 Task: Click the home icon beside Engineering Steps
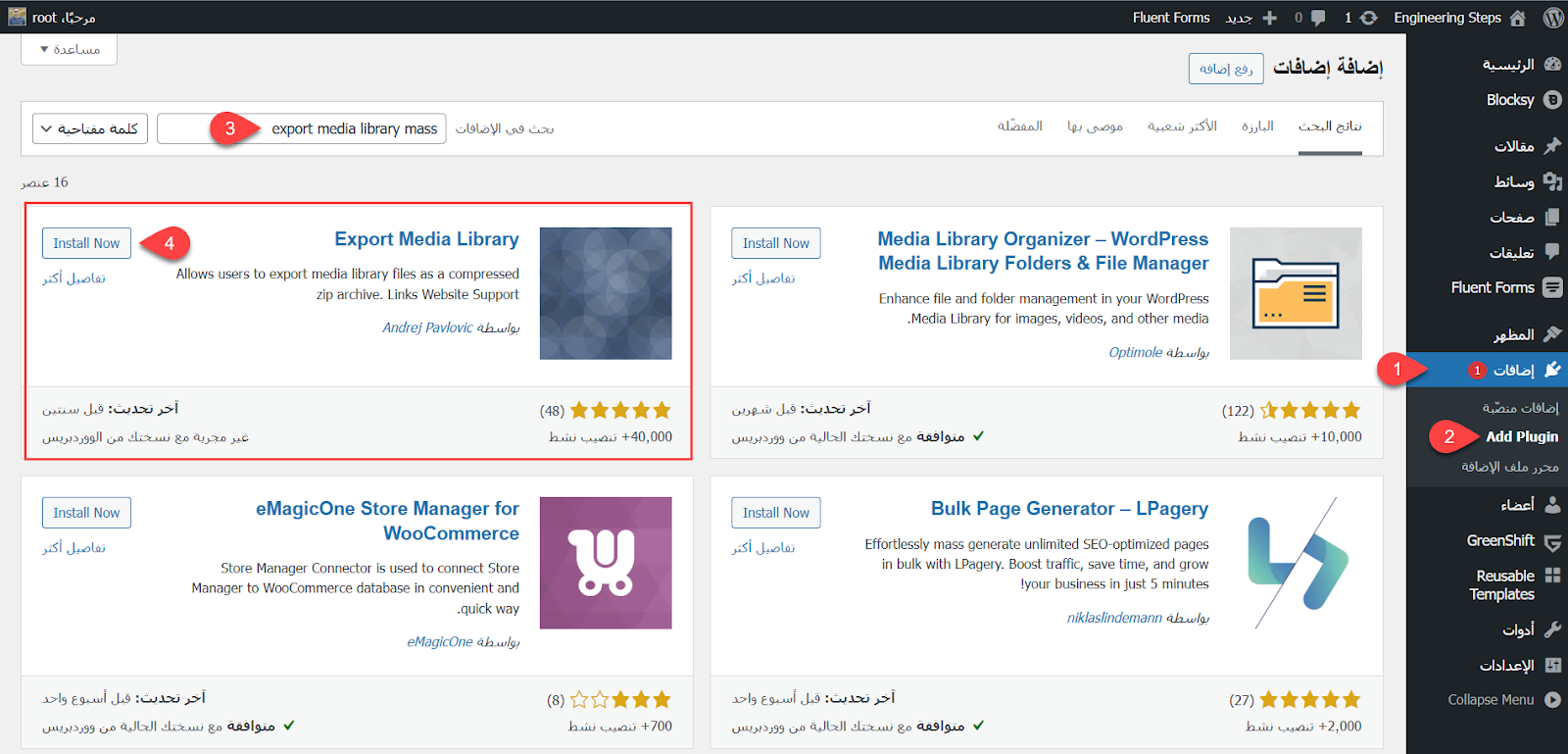[1518, 18]
